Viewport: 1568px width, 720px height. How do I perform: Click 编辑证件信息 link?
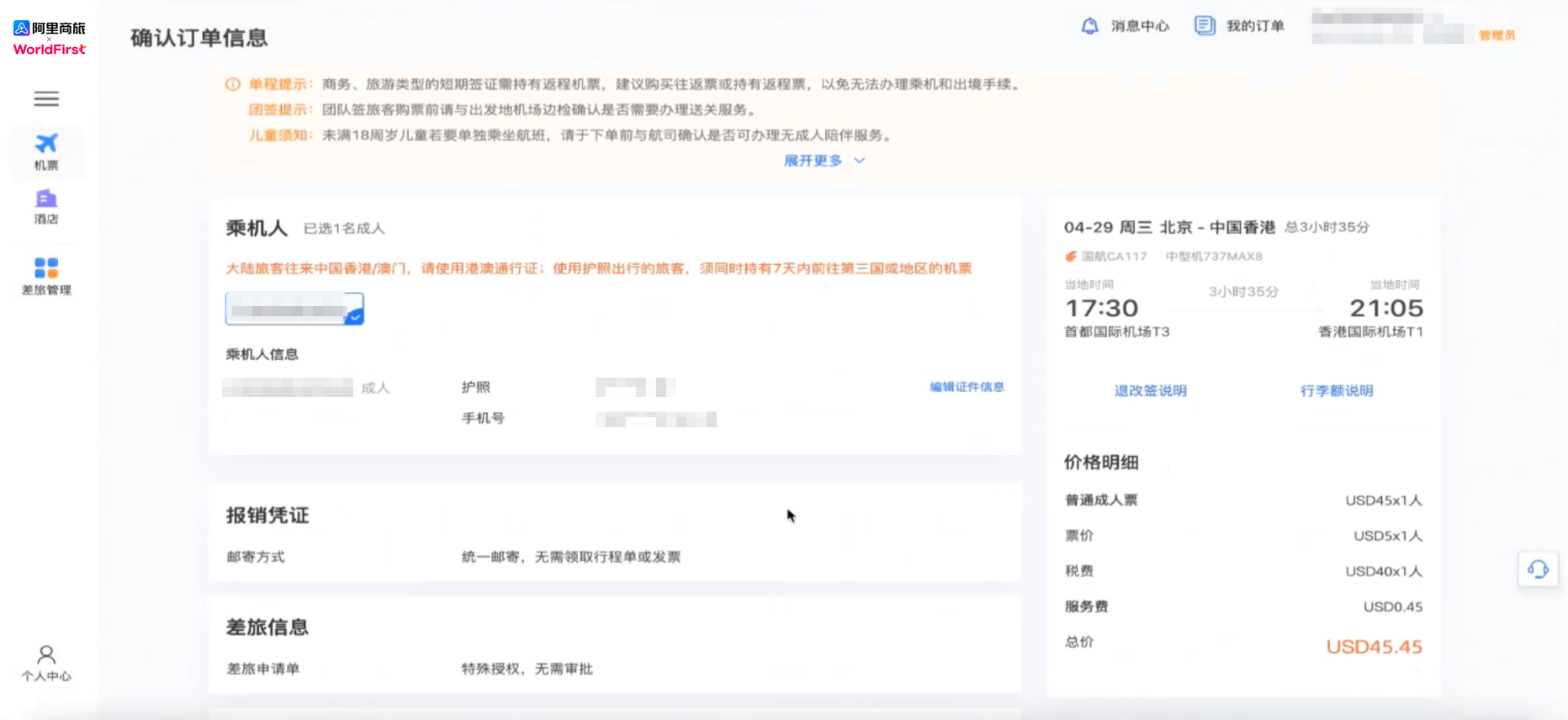pyautogui.click(x=967, y=387)
